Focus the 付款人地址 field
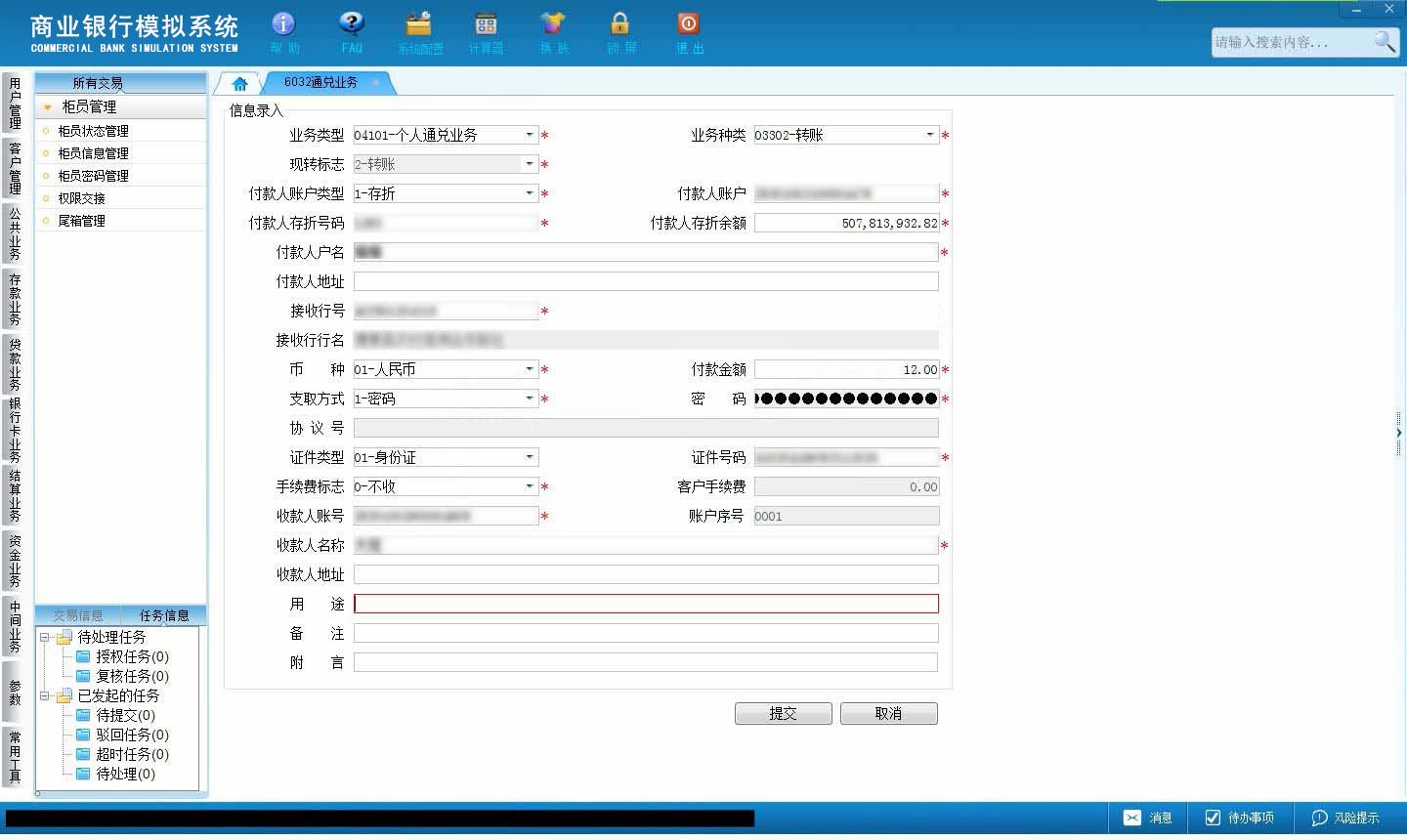This screenshot has width=1407, height=840. (646, 281)
